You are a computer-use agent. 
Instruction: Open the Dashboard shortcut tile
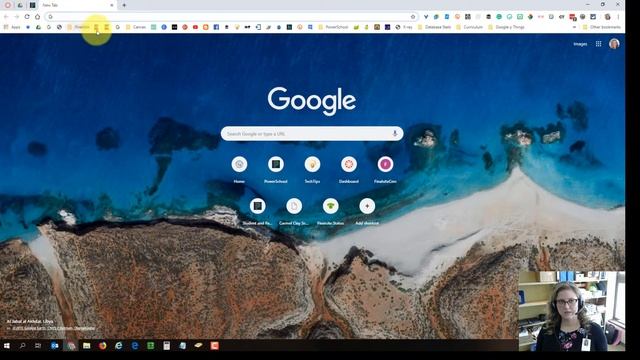coord(349,169)
